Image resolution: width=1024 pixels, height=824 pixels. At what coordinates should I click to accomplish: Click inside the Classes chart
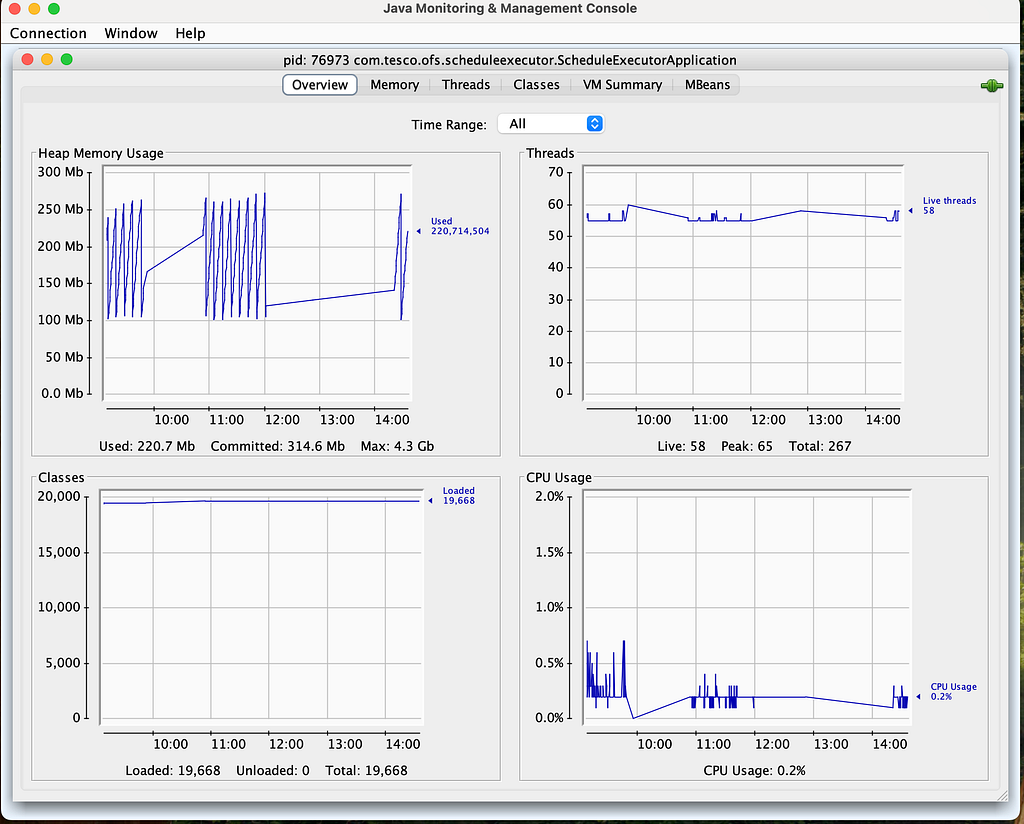click(261, 606)
